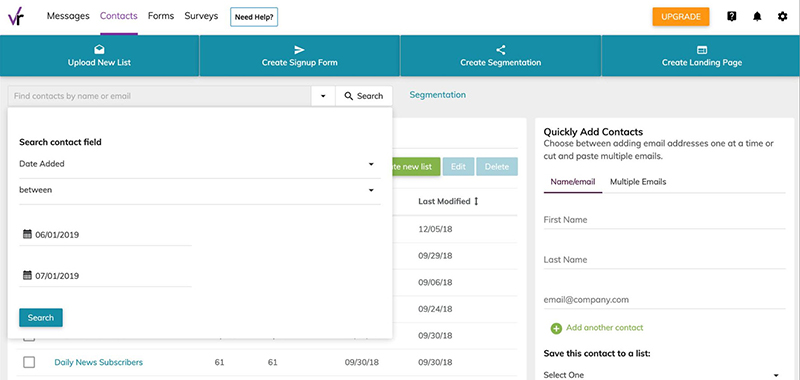This screenshot has width=800, height=380.
Task: Click the 09/29/18 last modified date
Action: click(435, 256)
